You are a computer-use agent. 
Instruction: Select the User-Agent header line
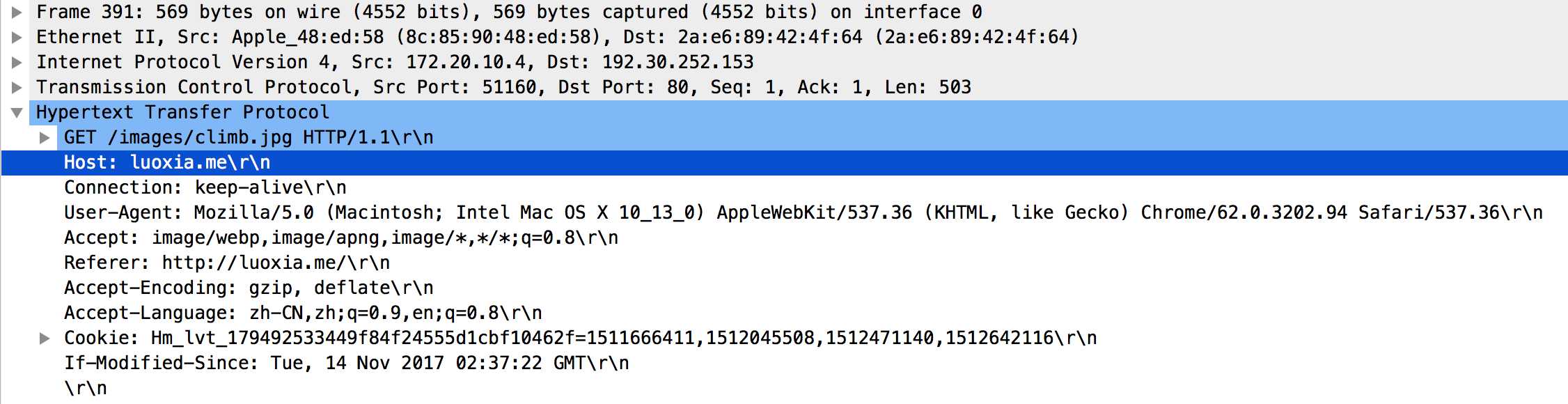coord(801,212)
